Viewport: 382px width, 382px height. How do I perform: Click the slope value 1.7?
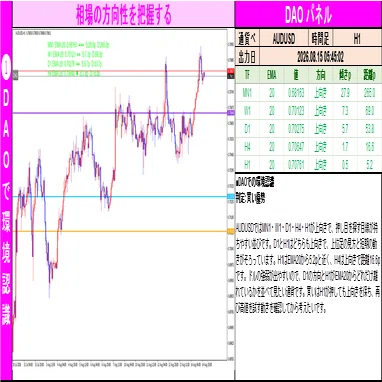point(345,147)
